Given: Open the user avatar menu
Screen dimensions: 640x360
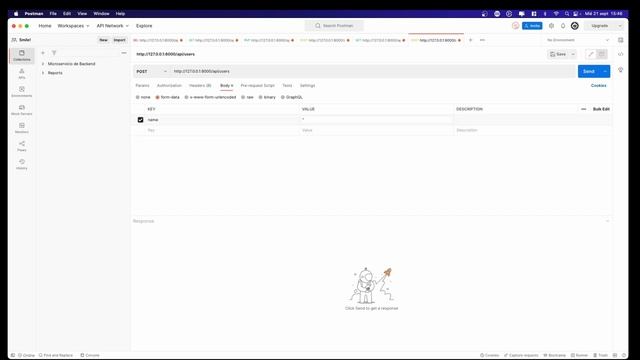Looking at the screenshot, I should (575, 26).
